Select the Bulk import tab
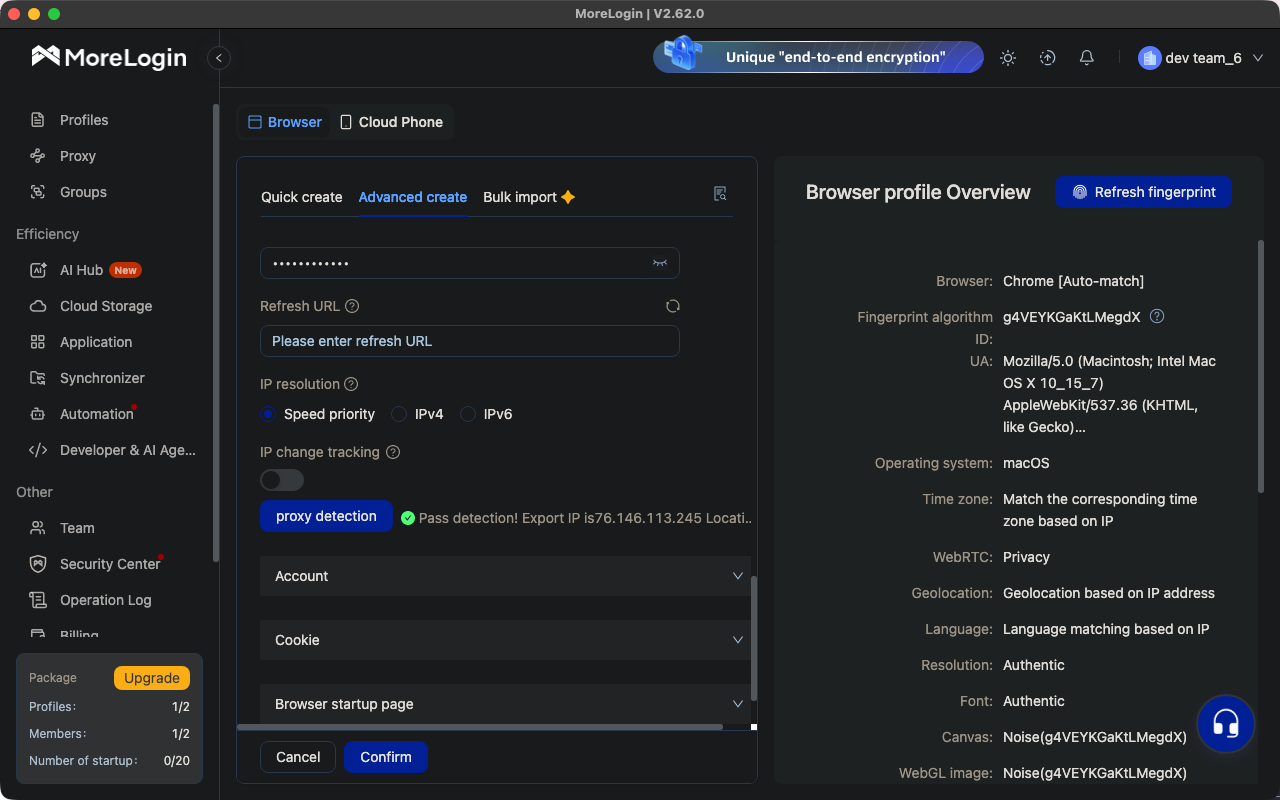The image size is (1280, 800). (x=529, y=197)
